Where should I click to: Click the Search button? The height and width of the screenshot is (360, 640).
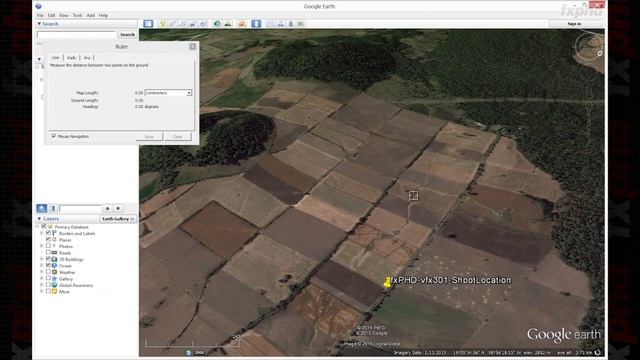127,34
